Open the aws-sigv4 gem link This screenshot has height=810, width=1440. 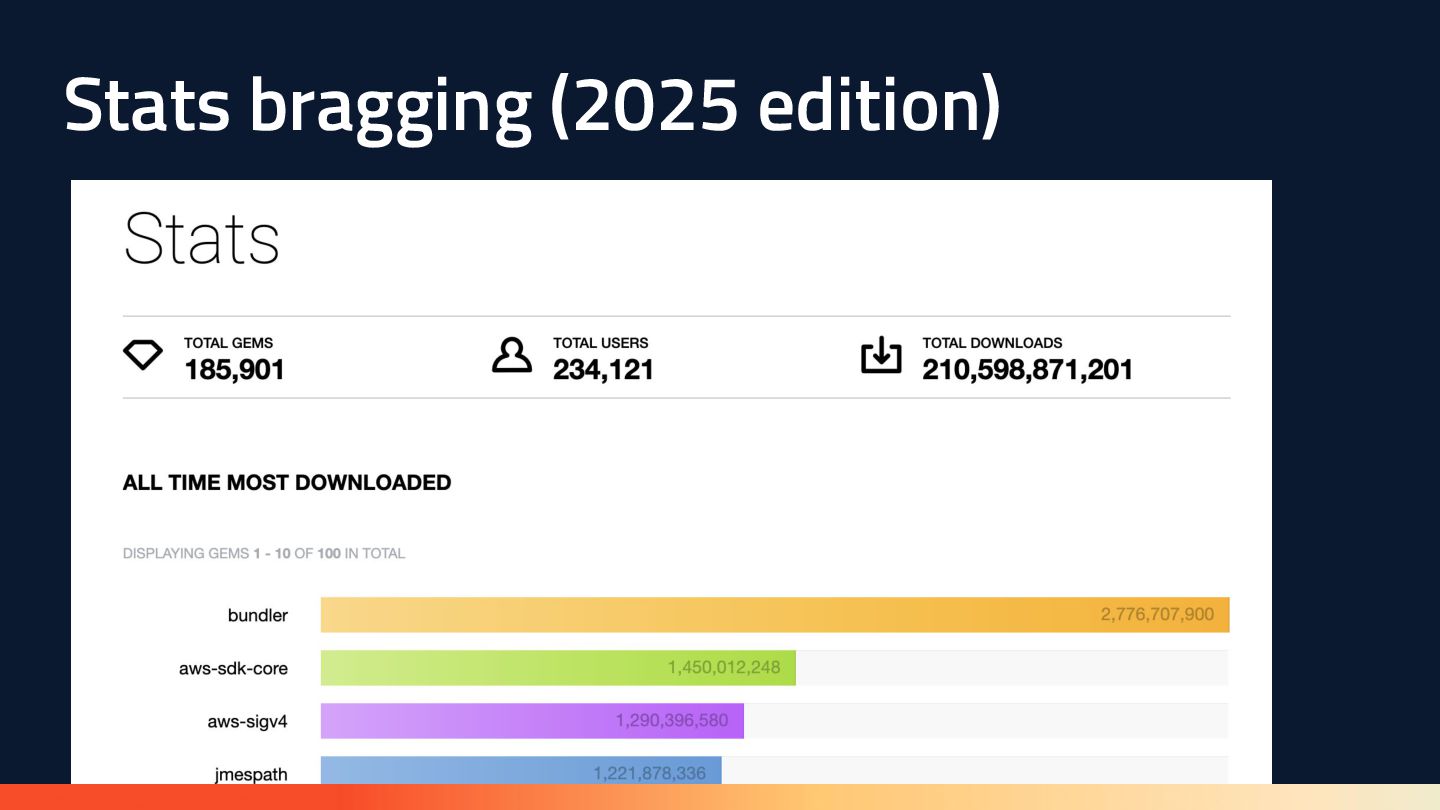pyautogui.click(x=248, y=721)
